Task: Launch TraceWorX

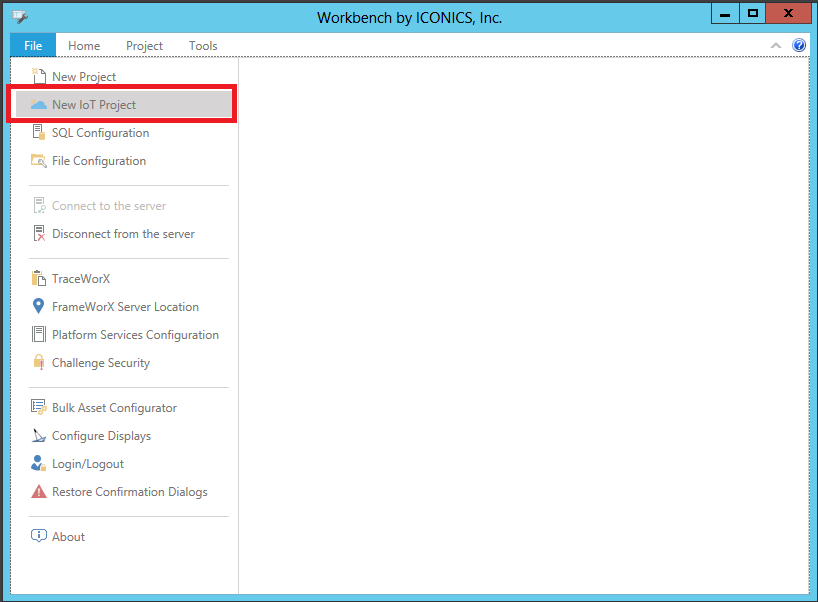Action: pos(124,279)
